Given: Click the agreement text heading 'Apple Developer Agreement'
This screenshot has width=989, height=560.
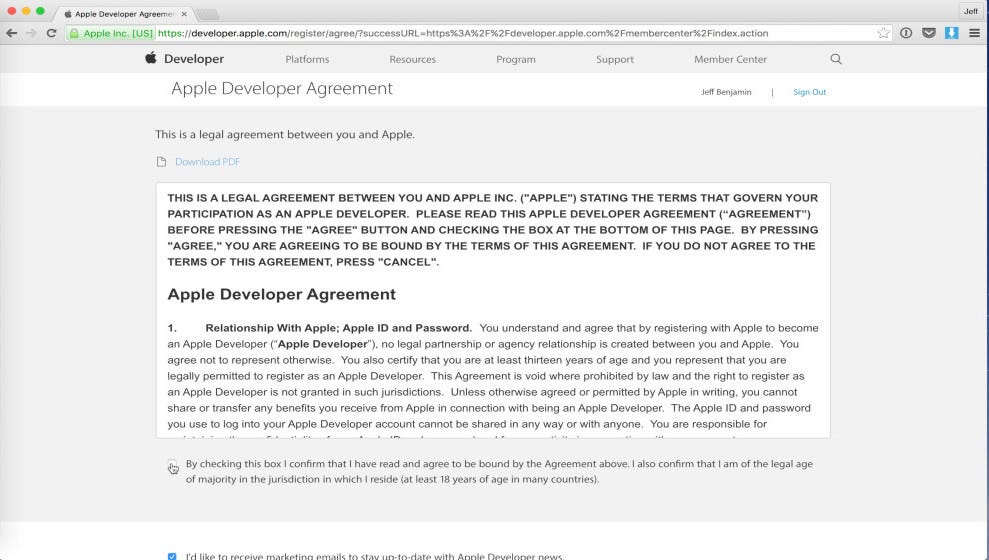Looking at the screenshot, I should (x=281, y=295).
